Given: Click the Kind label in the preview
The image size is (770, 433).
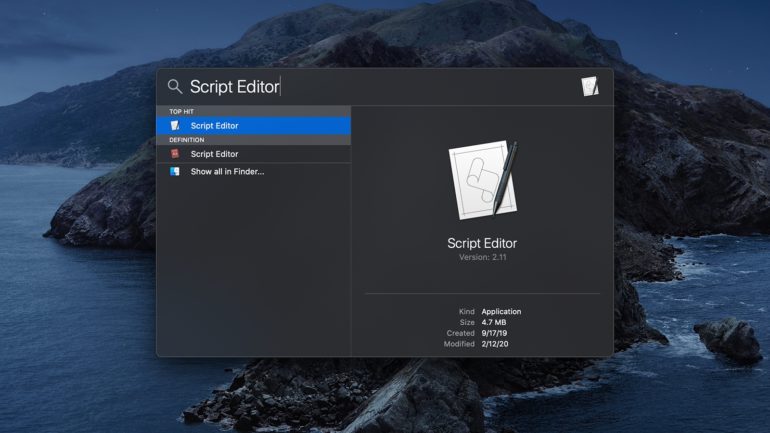Looking at the screenshot, I should [x=467, y=311].
